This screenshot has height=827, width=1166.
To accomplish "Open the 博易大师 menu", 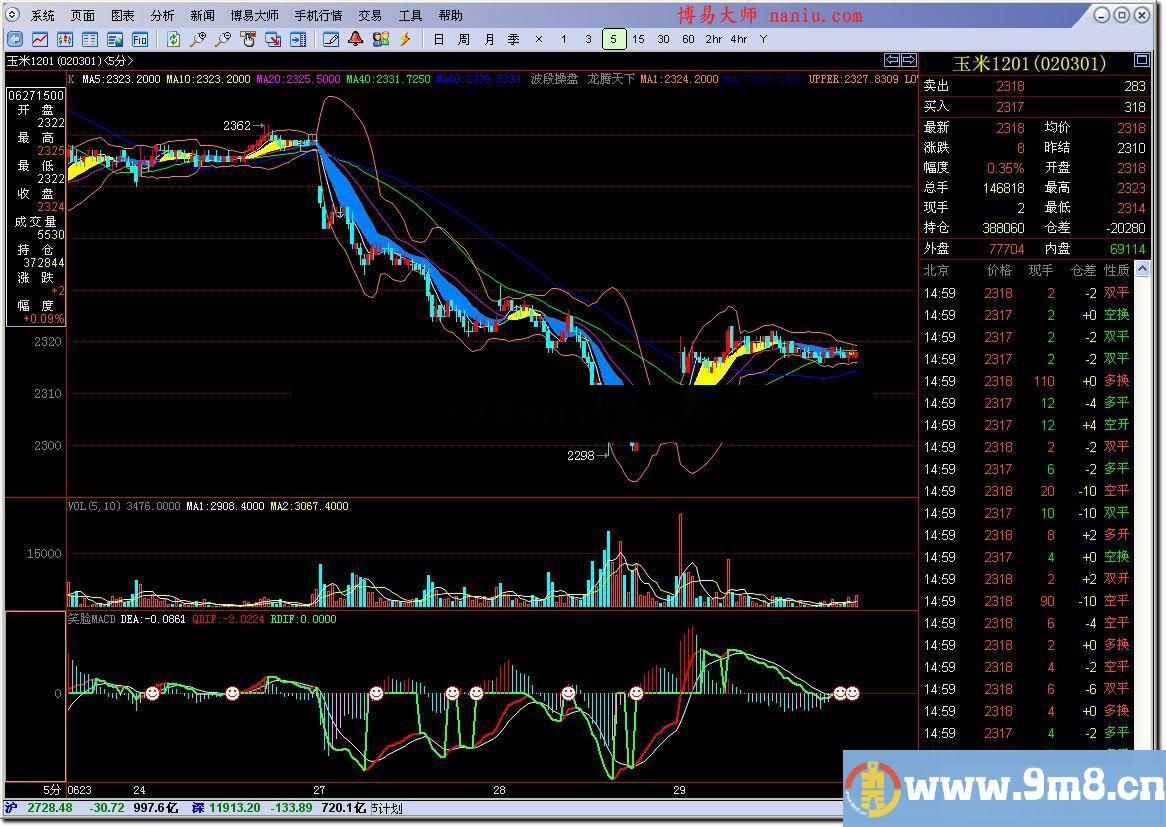I will 254,16.
